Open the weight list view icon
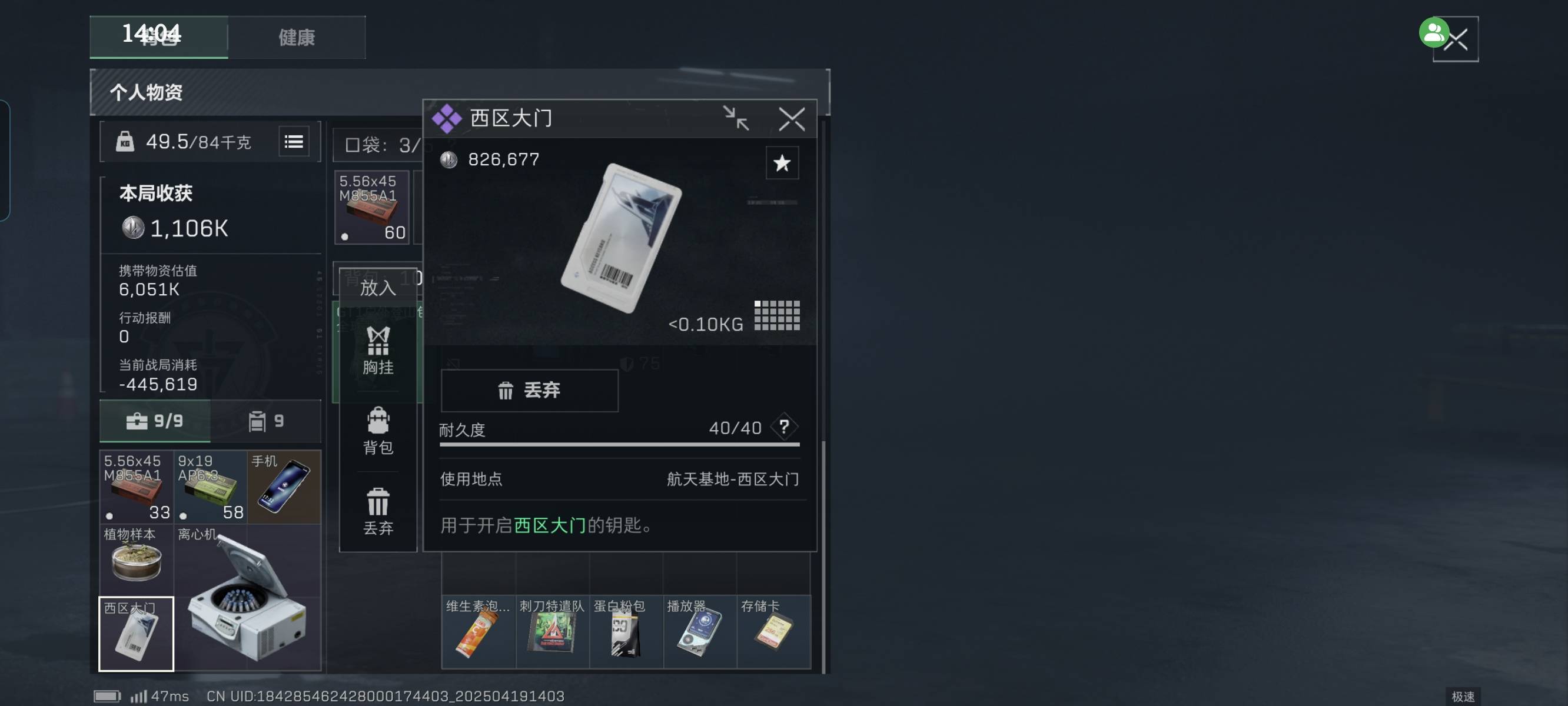This screenshot has width=1568, height=706. pyautogui.click(x=294, y=141)
